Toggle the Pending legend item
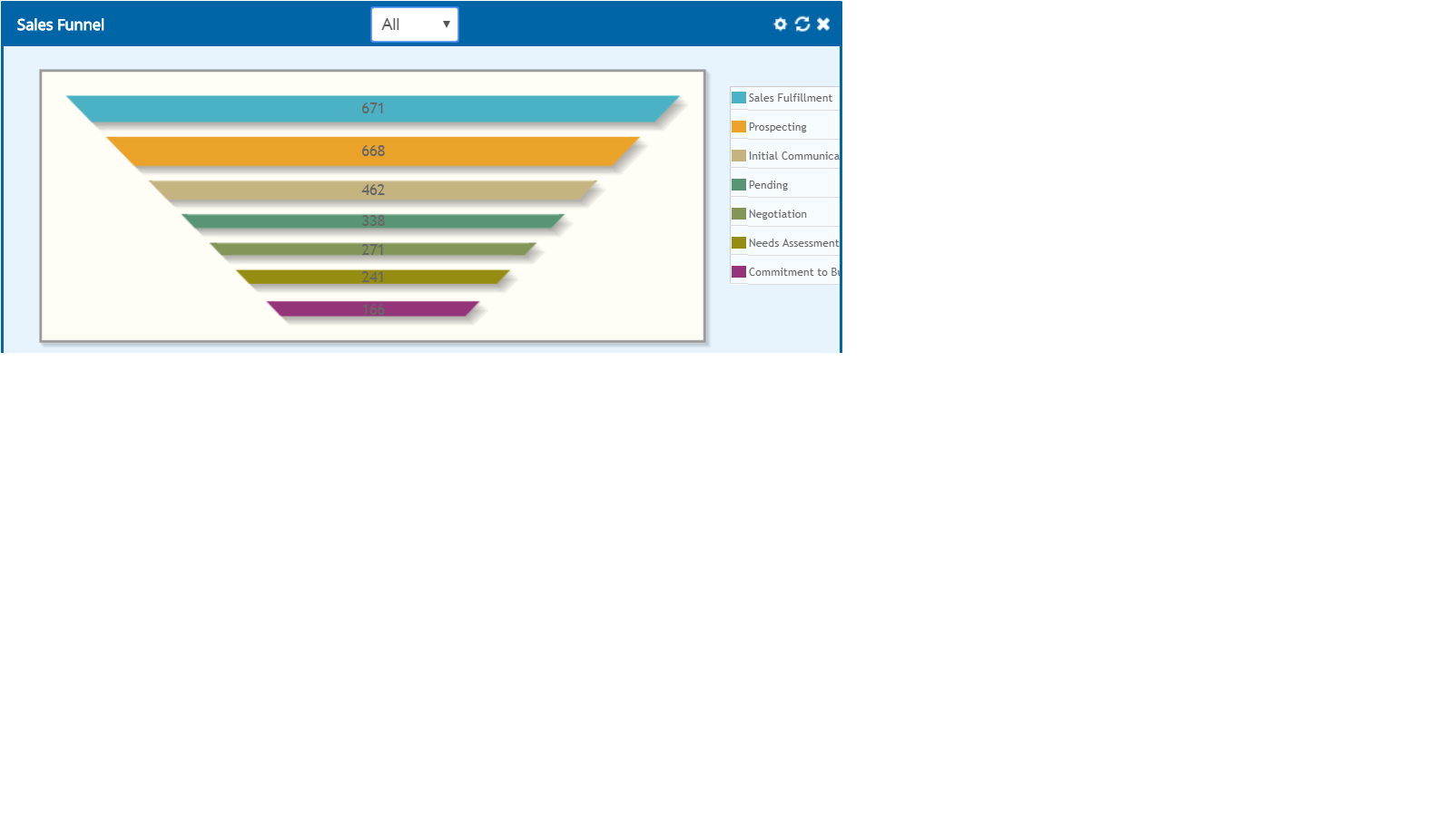The width and height of the screenshot is (1456, 831). point(767,184)
